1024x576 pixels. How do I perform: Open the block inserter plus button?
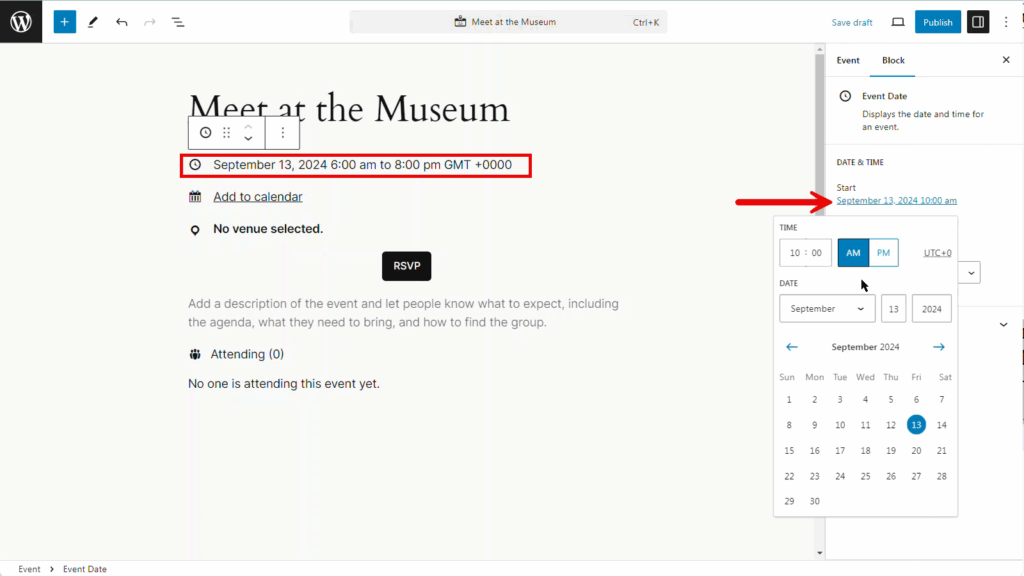(65, 22)
